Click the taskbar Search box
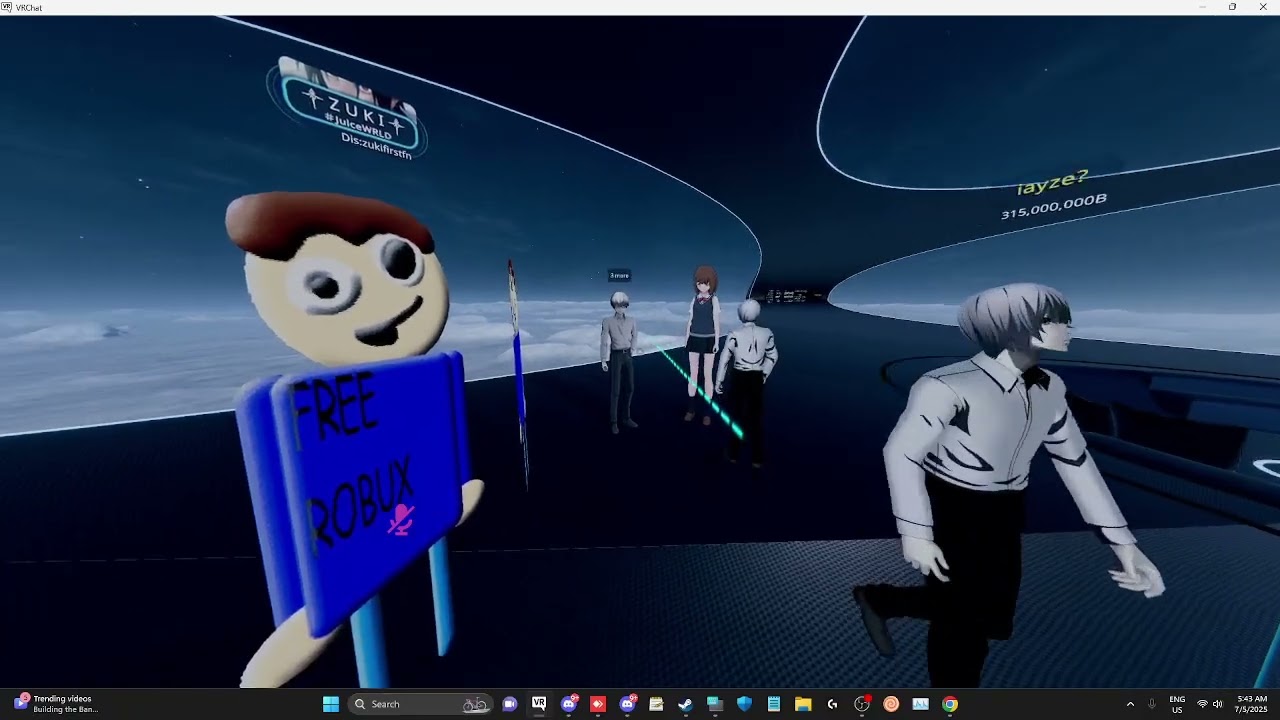This screenshot has height=720, width=1280. (420, 704)
